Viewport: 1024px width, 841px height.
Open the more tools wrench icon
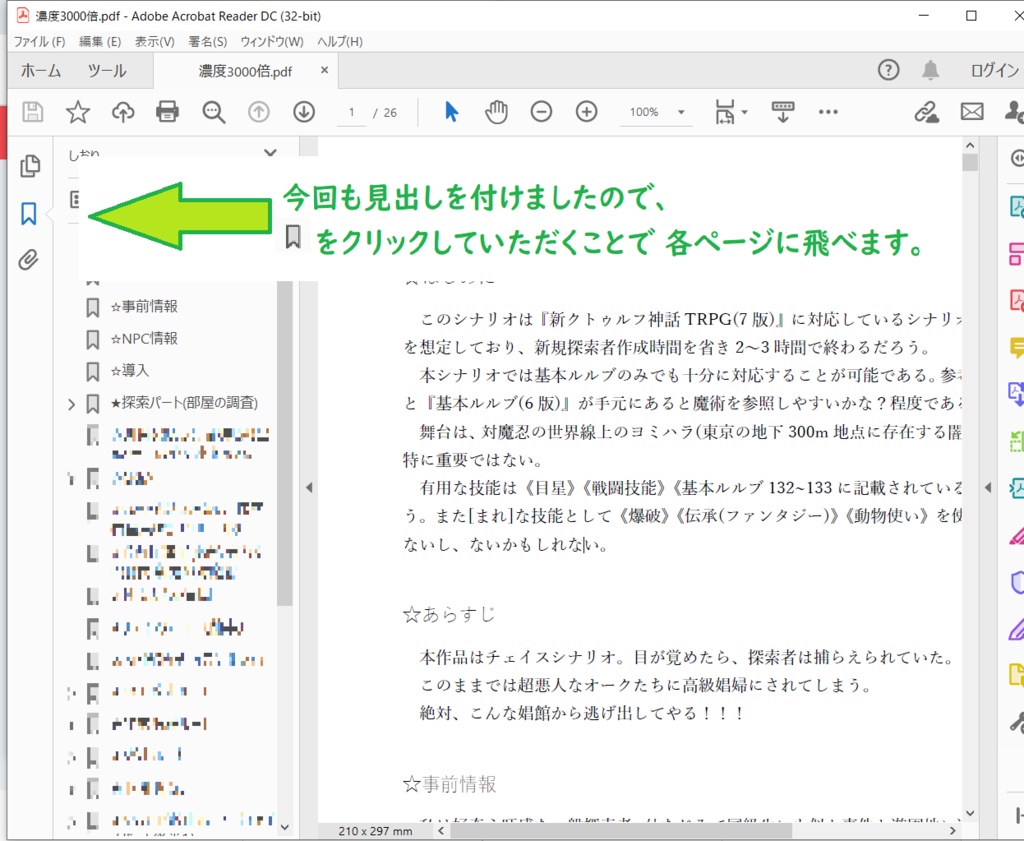click(1017, 722)
